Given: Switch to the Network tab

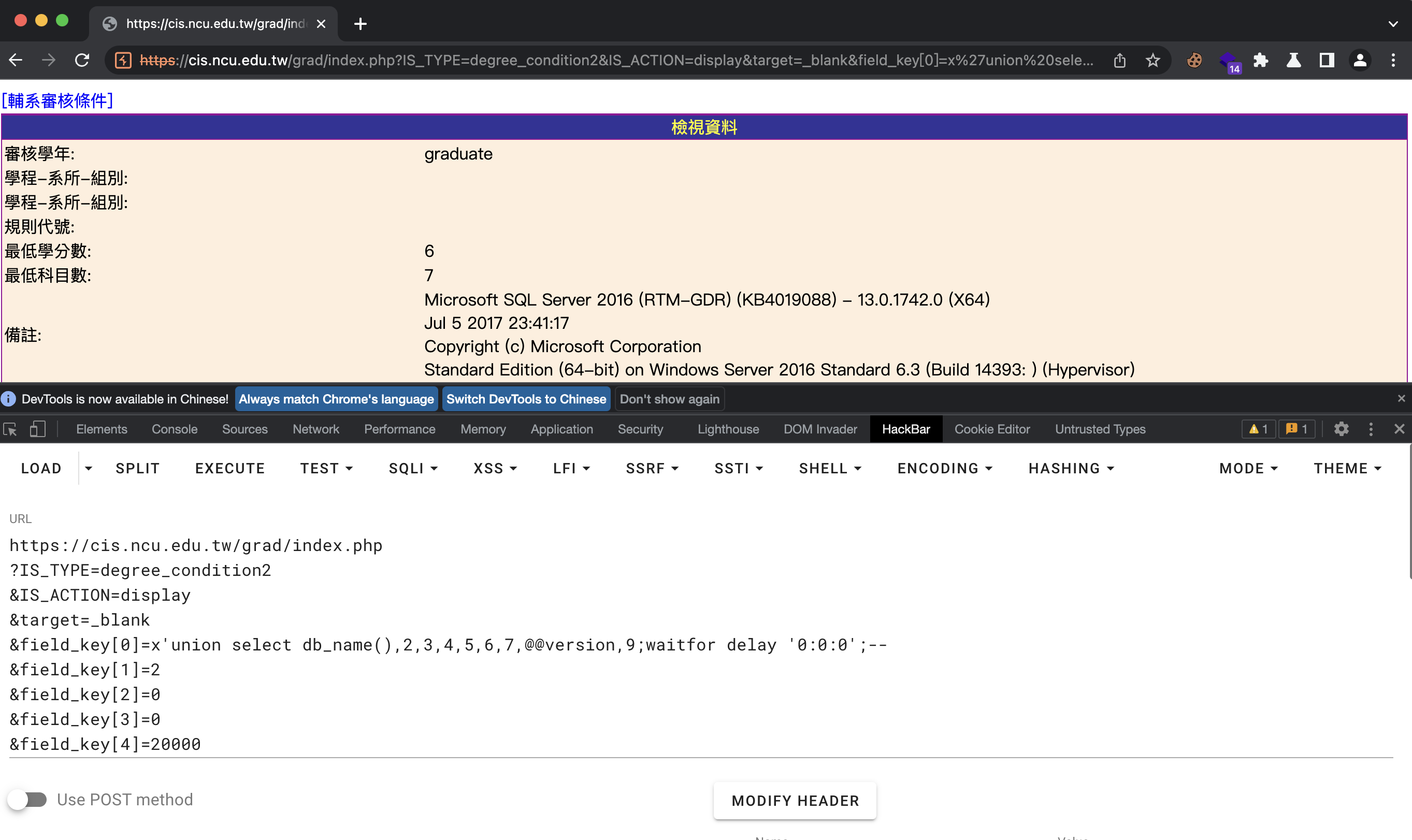Looking at the screenshot, I should click(x=316, y=429).
